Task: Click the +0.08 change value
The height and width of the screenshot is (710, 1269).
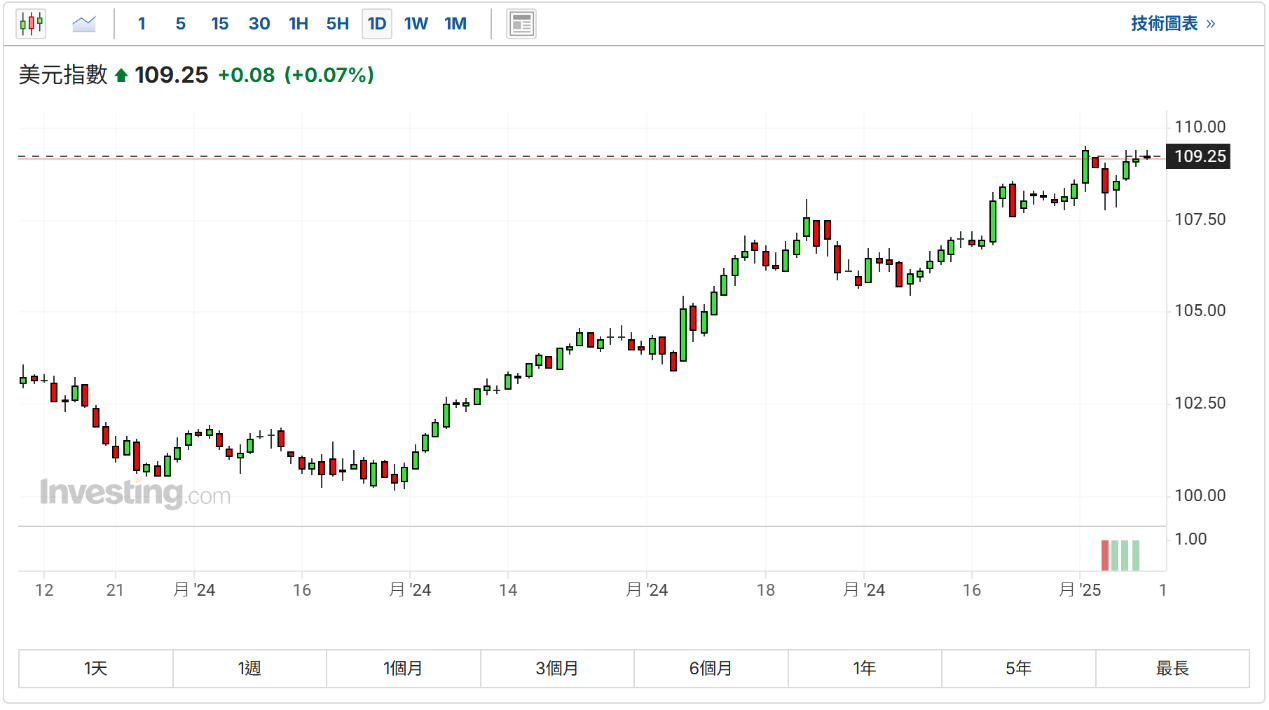Action: [x=246, y=75]
